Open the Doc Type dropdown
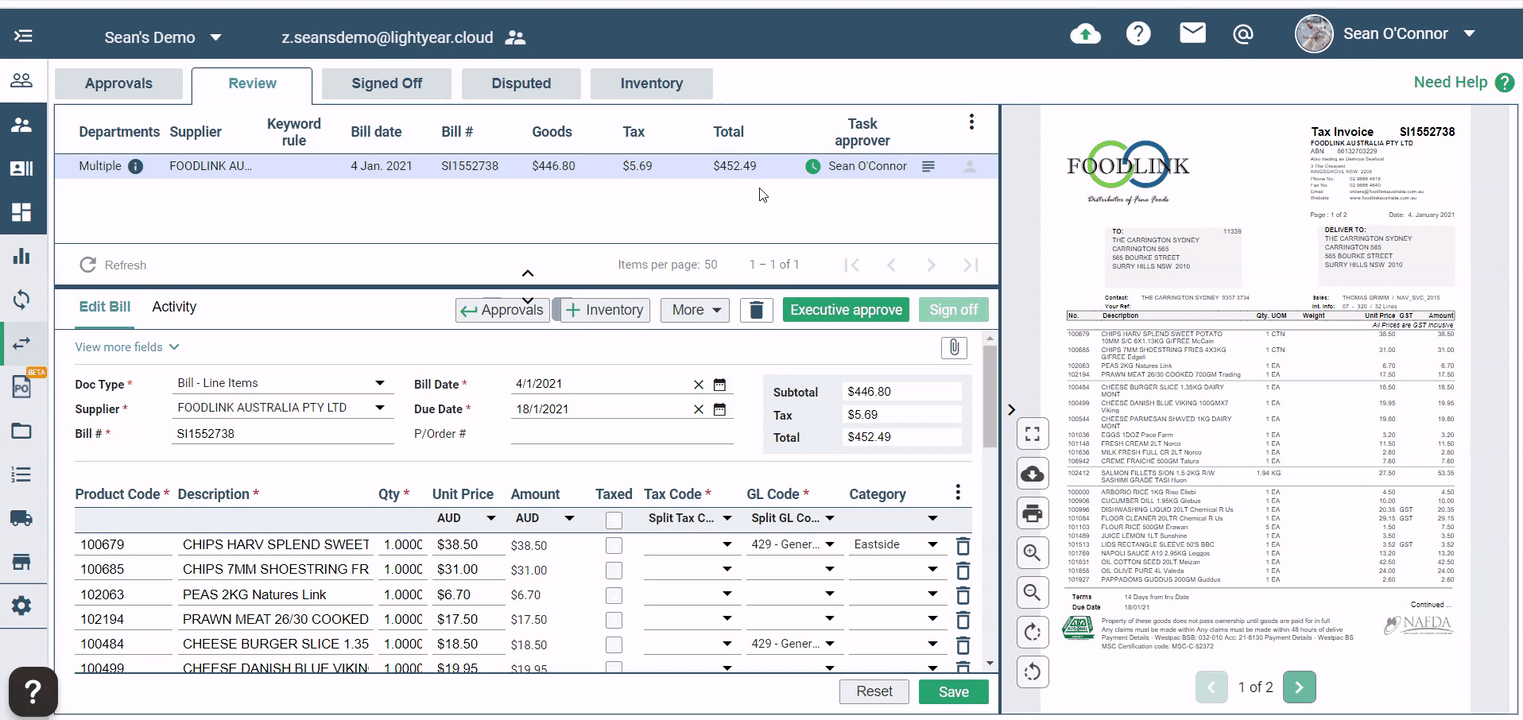This screenshot has width=1523, height=720. pos(280,383)
